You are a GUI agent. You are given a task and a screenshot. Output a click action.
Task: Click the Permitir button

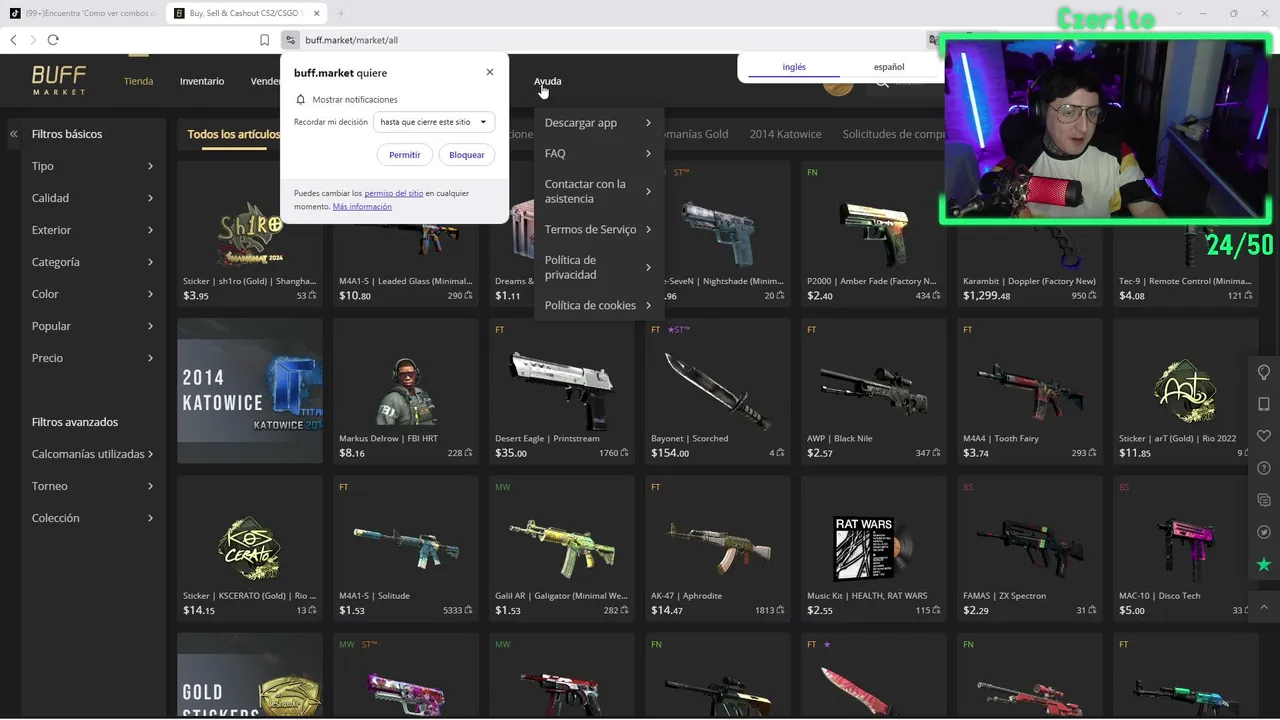click(x=405, y=155)
